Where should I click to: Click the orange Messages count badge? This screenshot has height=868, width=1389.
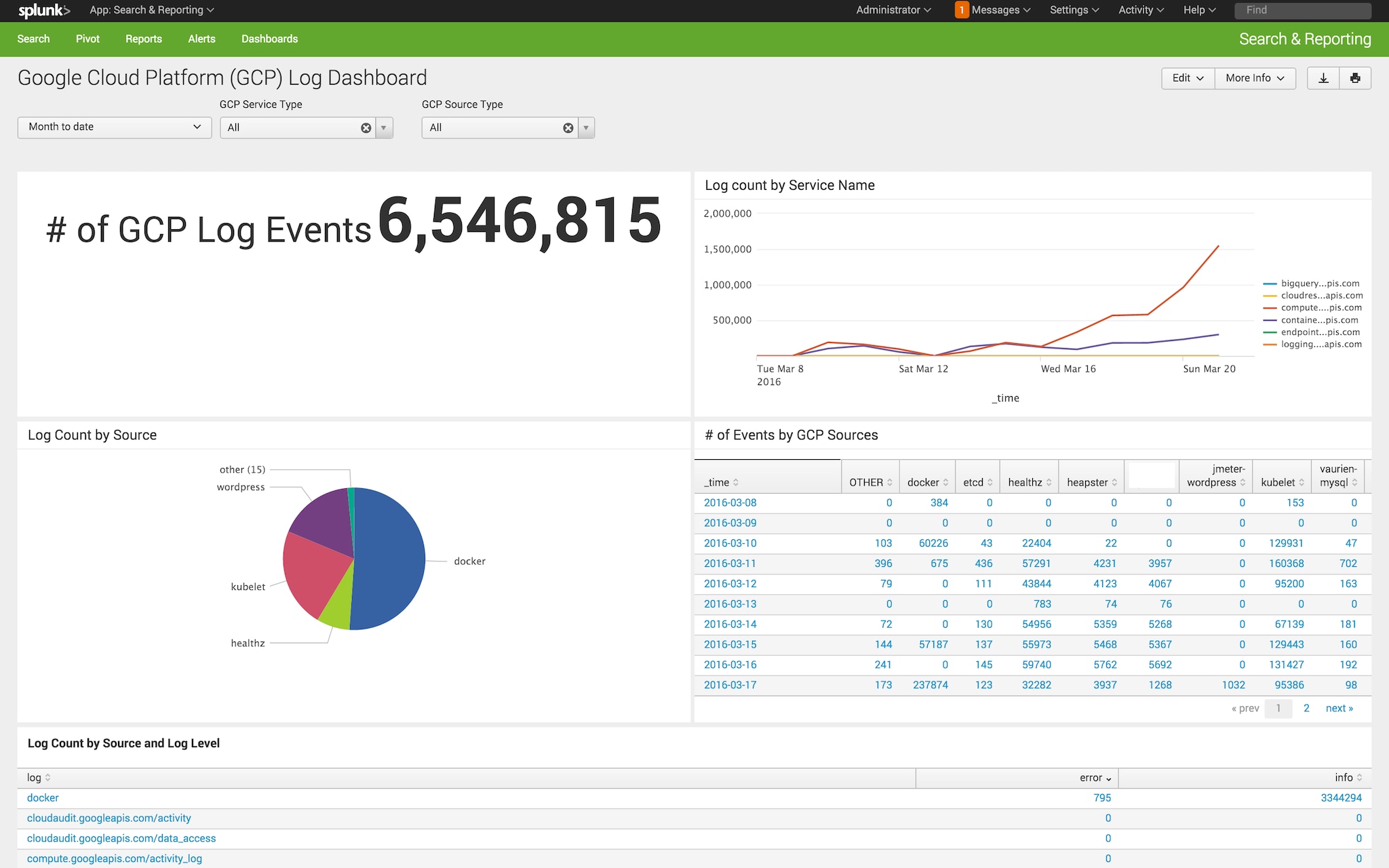pyautogui.click(x=961, y=10)
